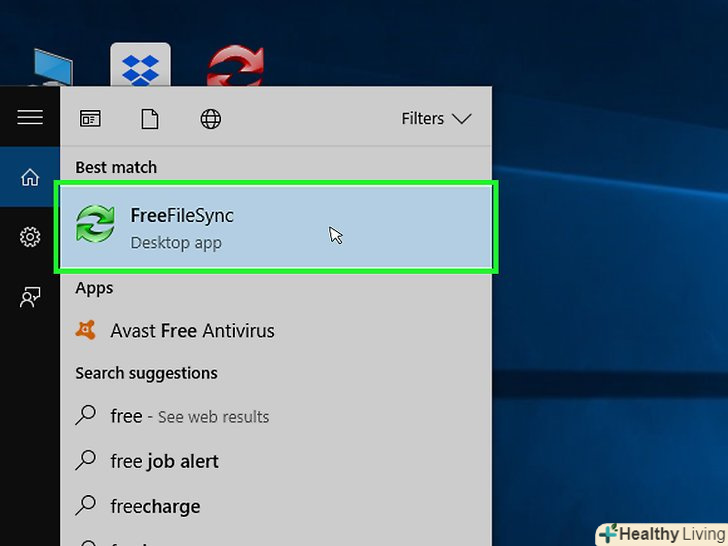Filter results by Documents icon

pos(150,119)
